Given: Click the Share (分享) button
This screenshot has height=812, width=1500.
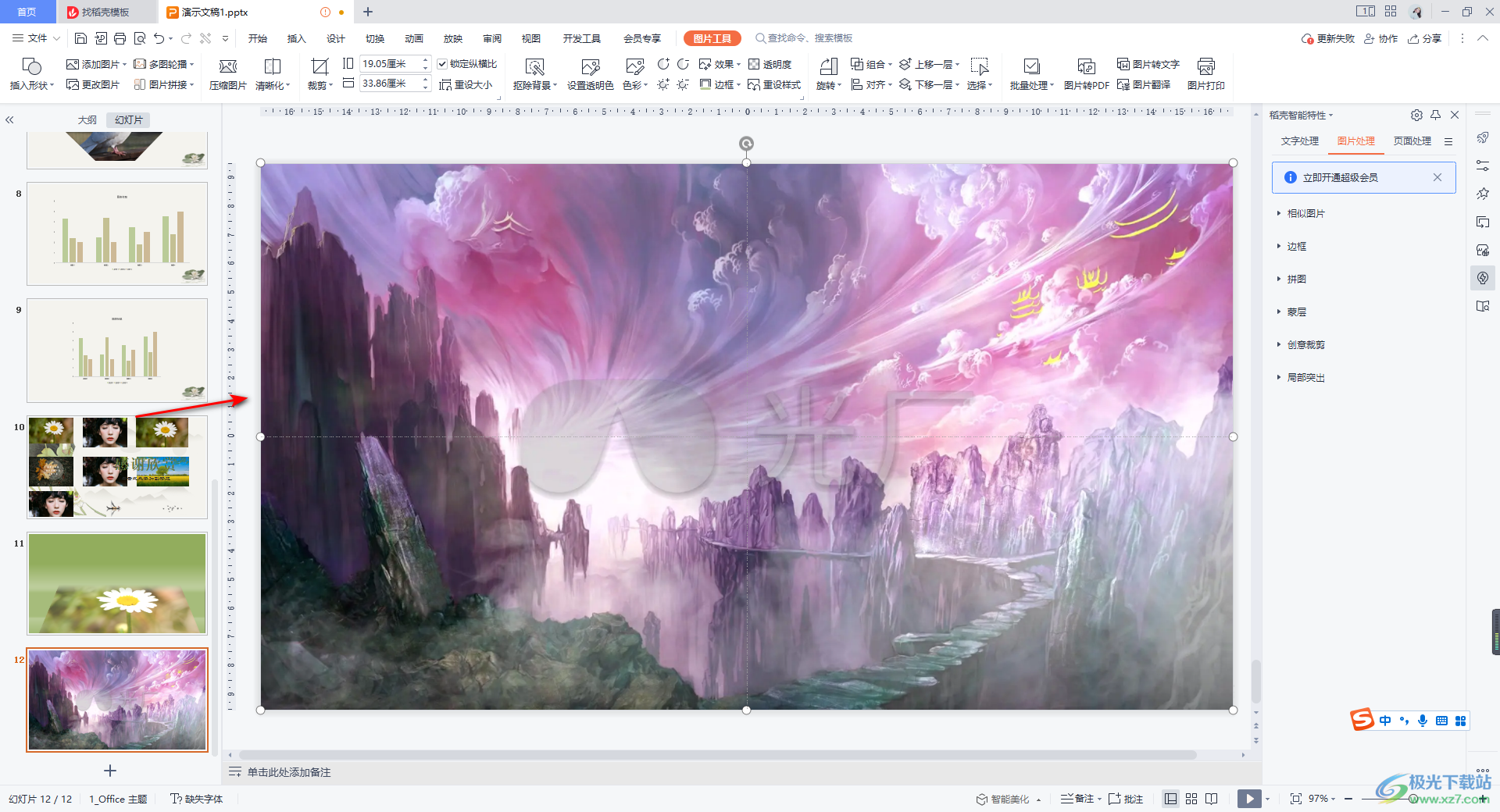Looking at the screenshot, I should click(1425, 38).
